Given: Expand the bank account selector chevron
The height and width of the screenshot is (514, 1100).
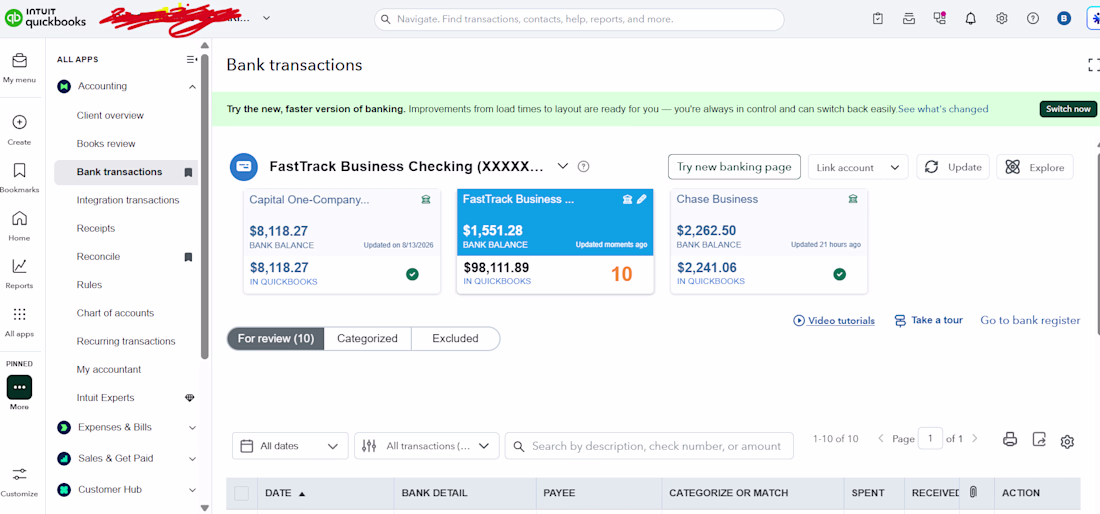Looking at the screenshot, I should tap(563, 166).
